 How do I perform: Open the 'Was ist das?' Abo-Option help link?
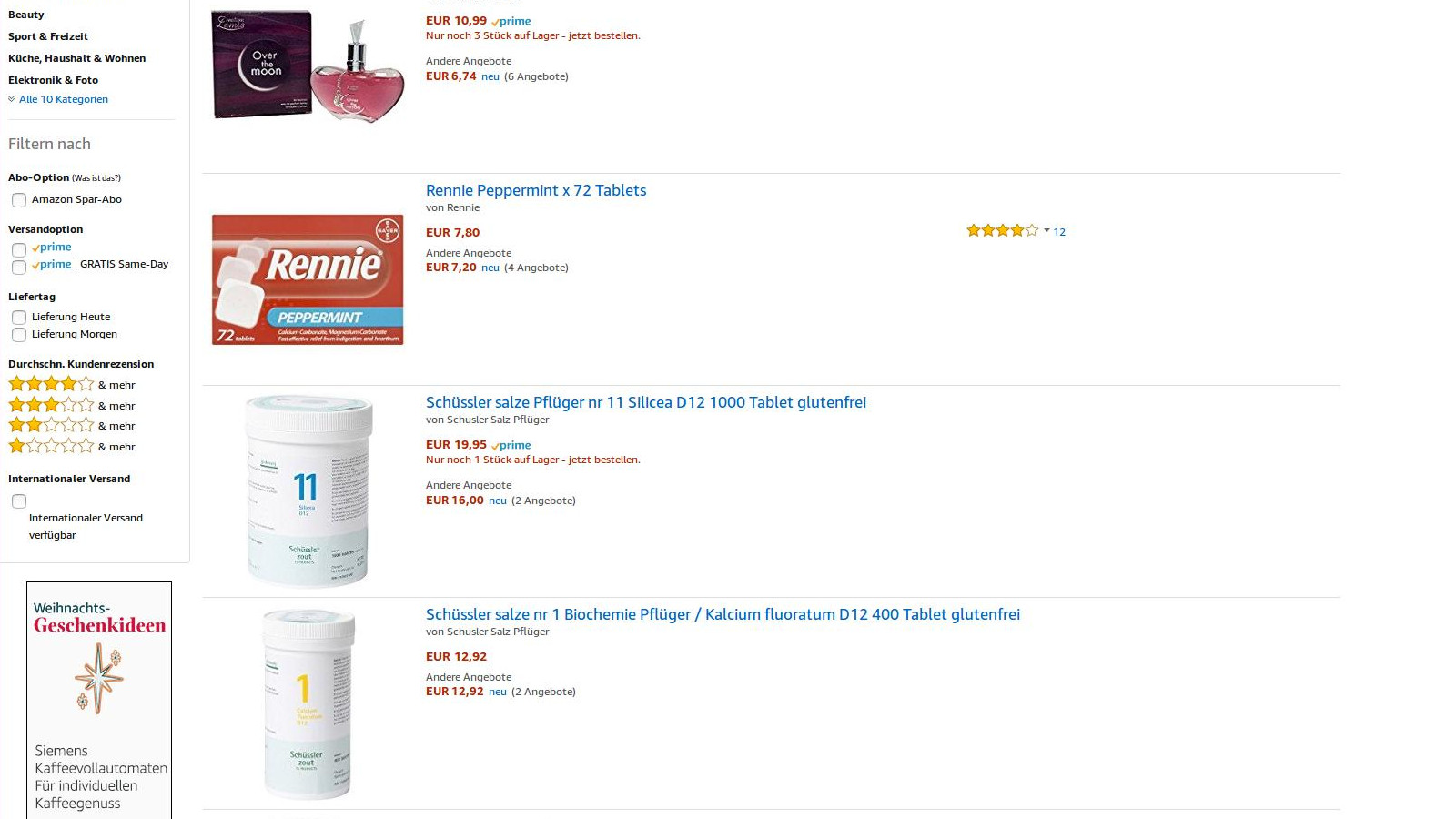click(x=96, y=178)
